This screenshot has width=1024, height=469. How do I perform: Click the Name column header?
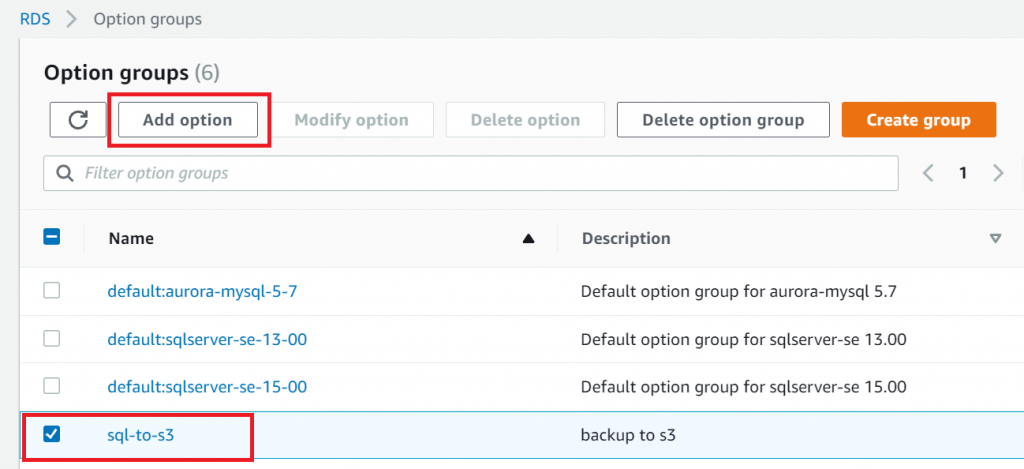pos(131,239)
